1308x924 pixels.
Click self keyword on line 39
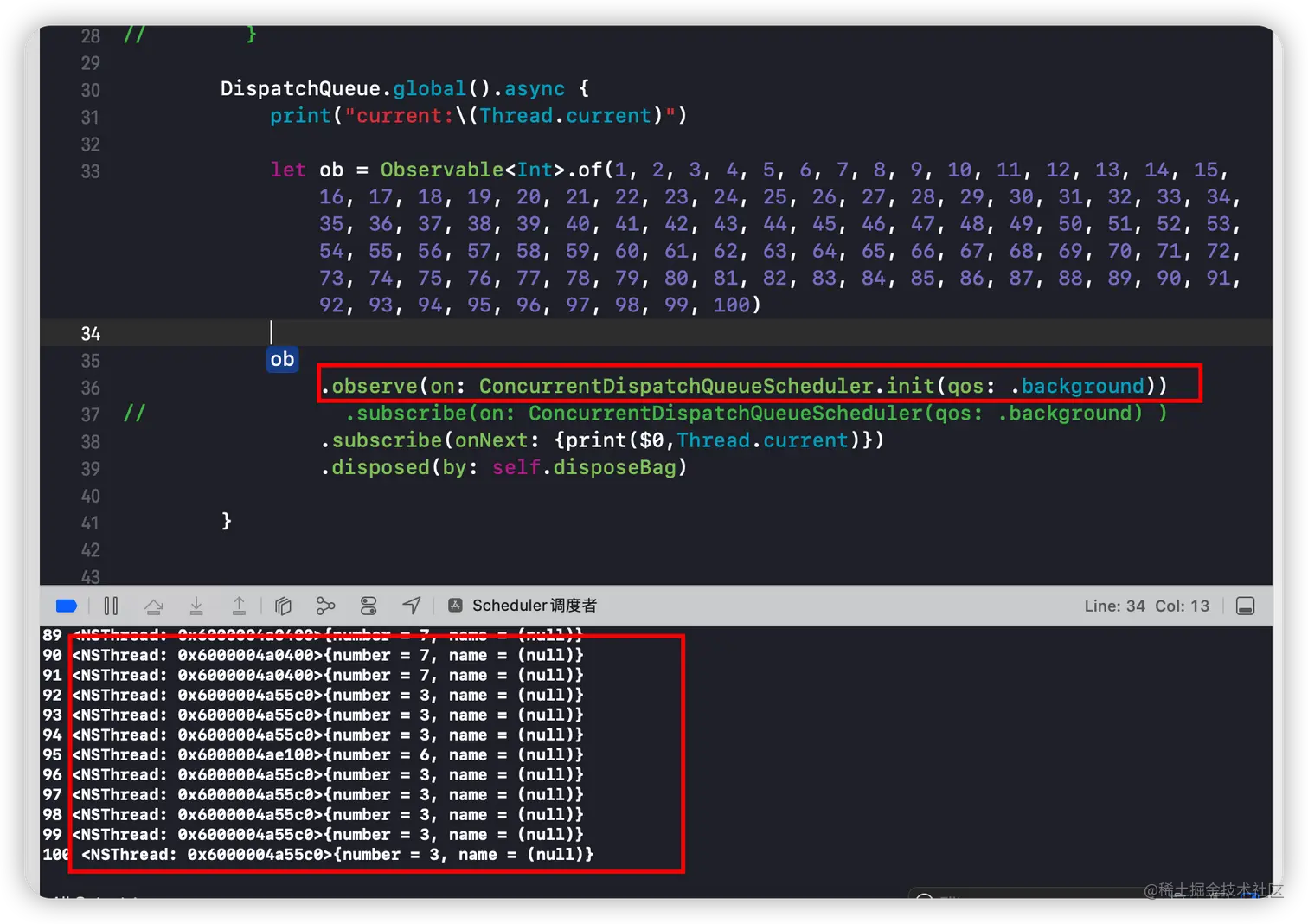coord(516,467)
